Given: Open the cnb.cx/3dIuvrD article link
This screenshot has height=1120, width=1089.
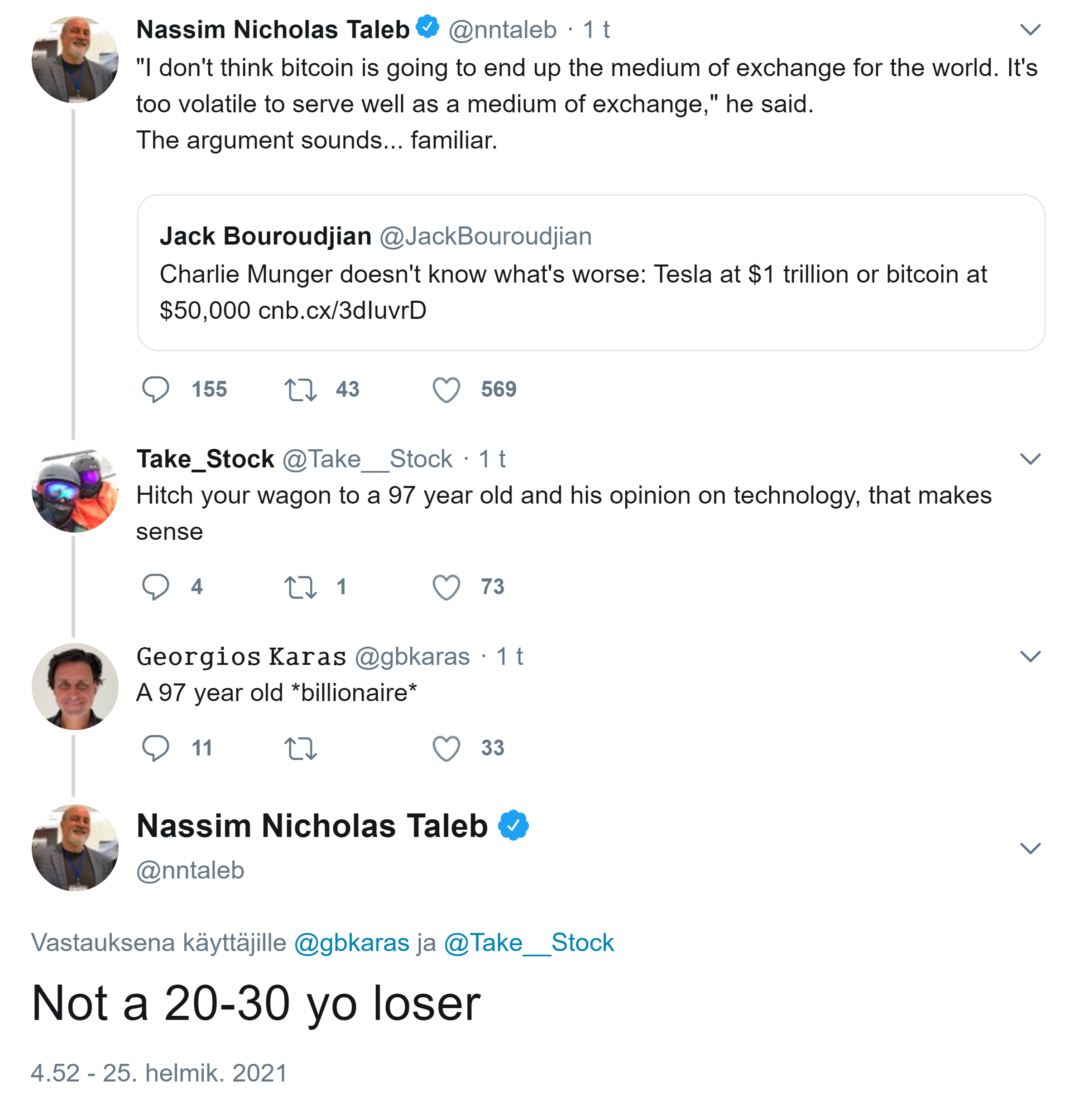Looking at the screenshot, I should click(x=342, y=311).
